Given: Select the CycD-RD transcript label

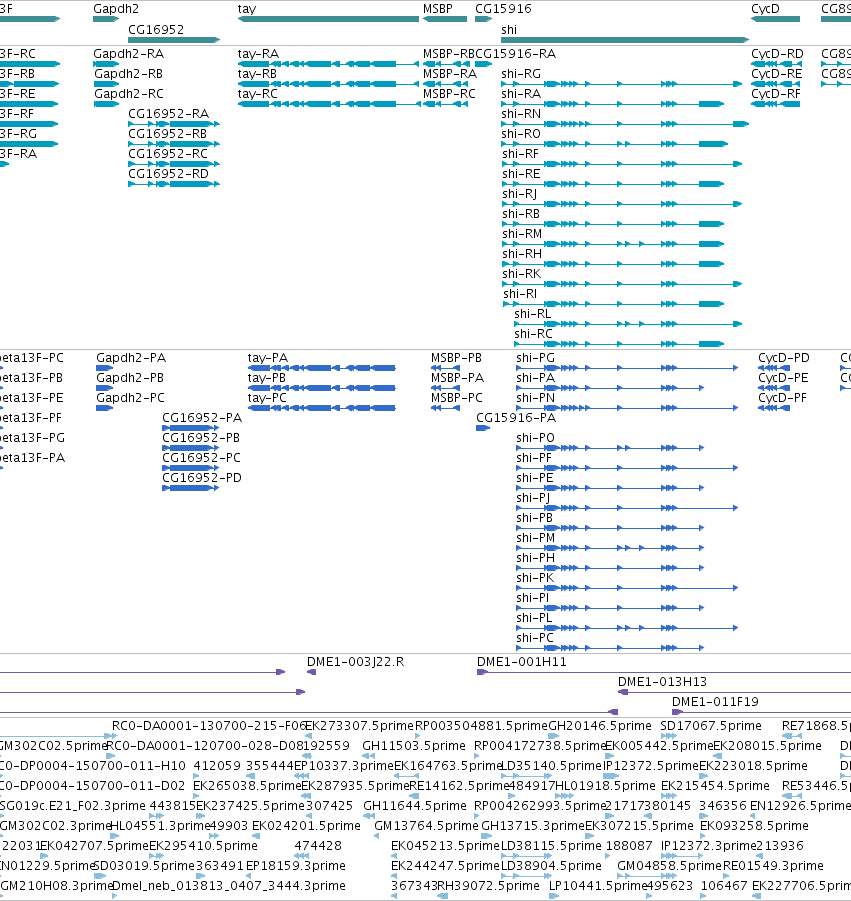Looking at the screenshot, I should point(777,53).
